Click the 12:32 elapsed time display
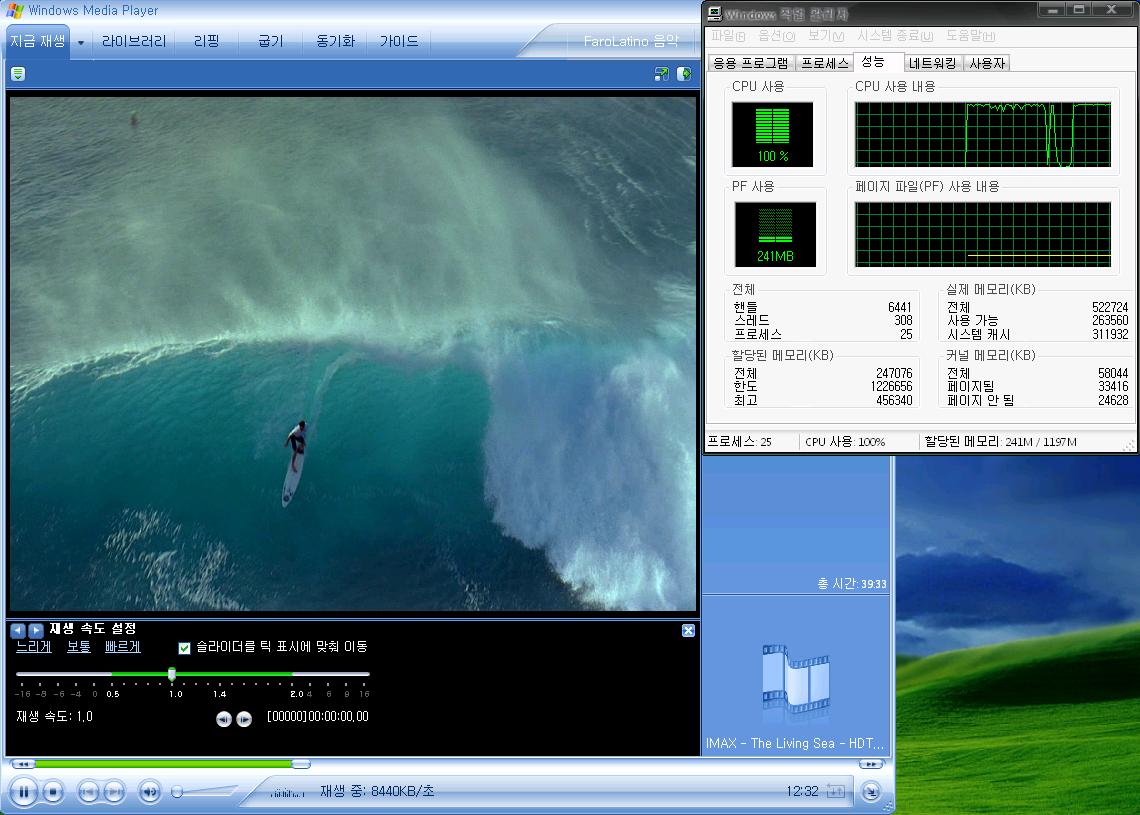This screenshot has height=815, width=1140. click(x=802, y=791)
